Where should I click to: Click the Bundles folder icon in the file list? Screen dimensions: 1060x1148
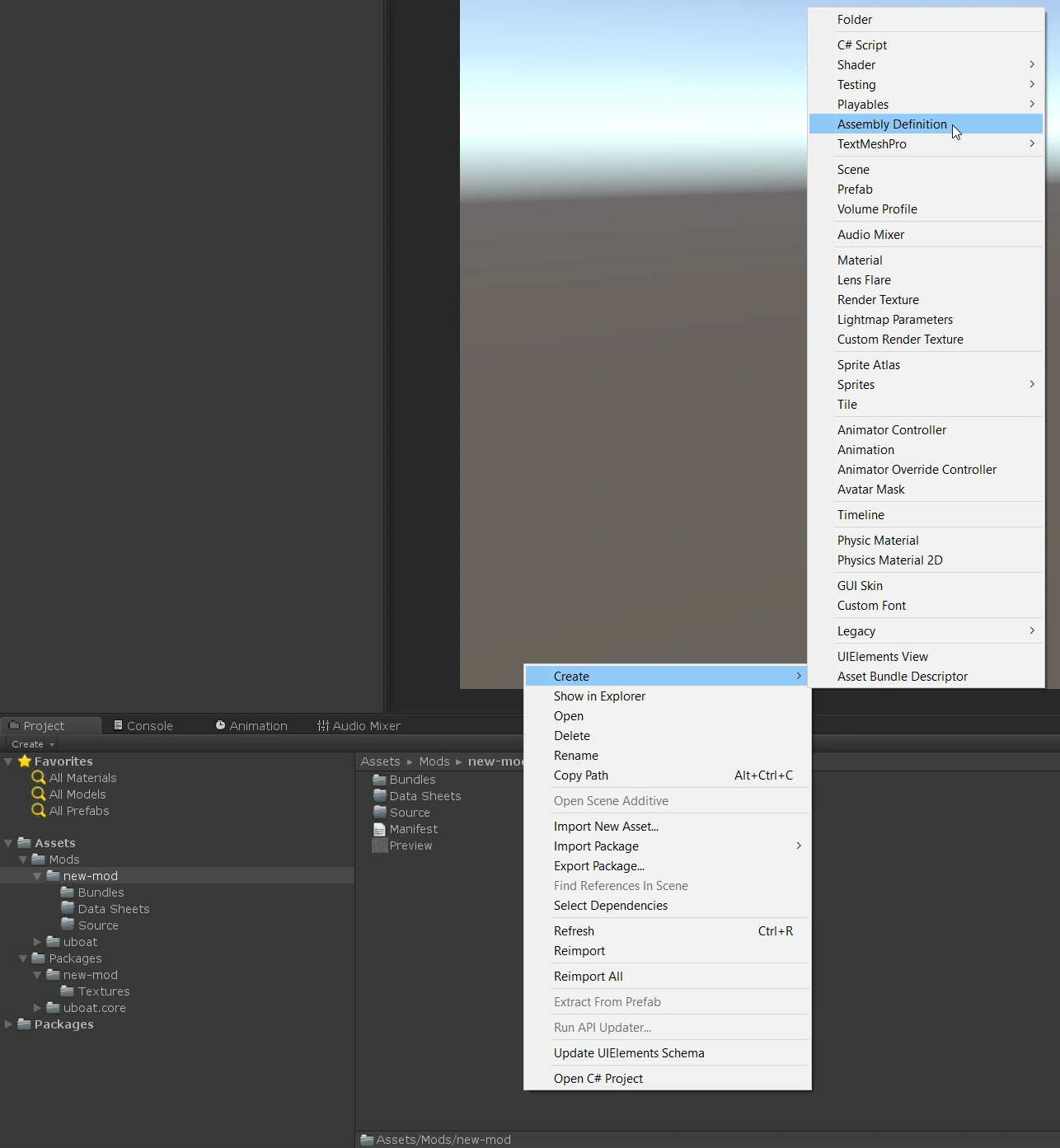click(379, 779)
